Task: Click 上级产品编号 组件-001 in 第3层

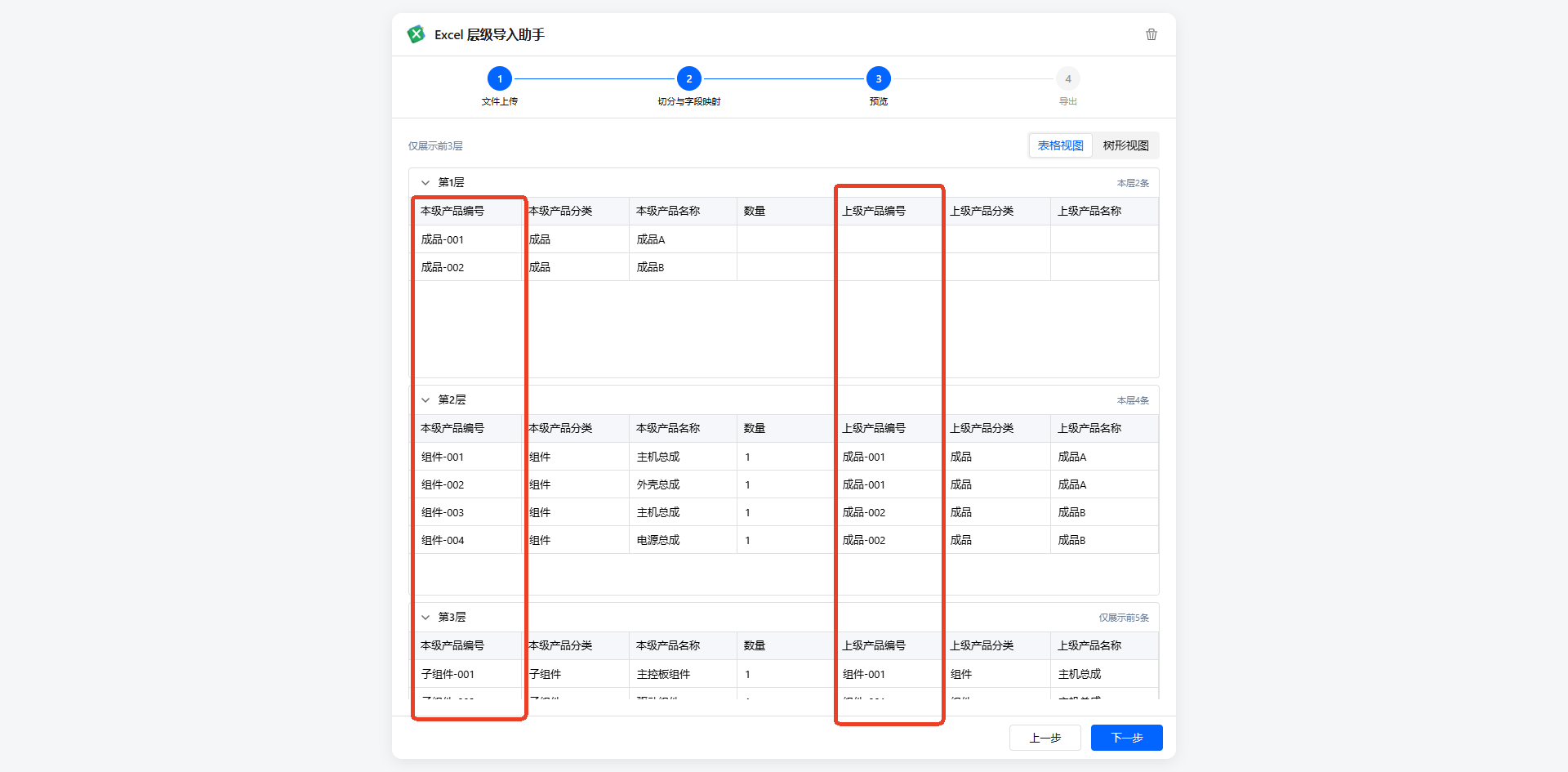Action: click(864, 674)
